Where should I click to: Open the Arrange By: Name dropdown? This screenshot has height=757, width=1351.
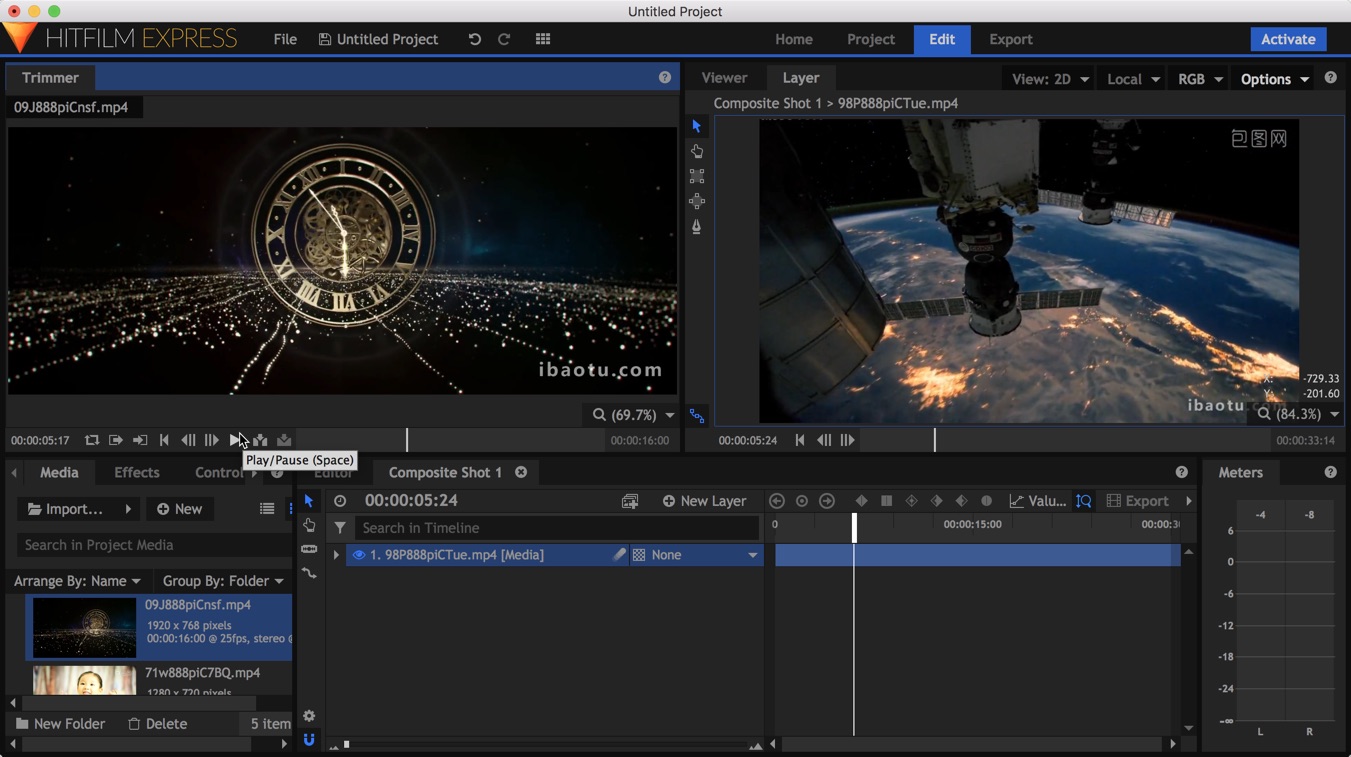coord(77,581)
